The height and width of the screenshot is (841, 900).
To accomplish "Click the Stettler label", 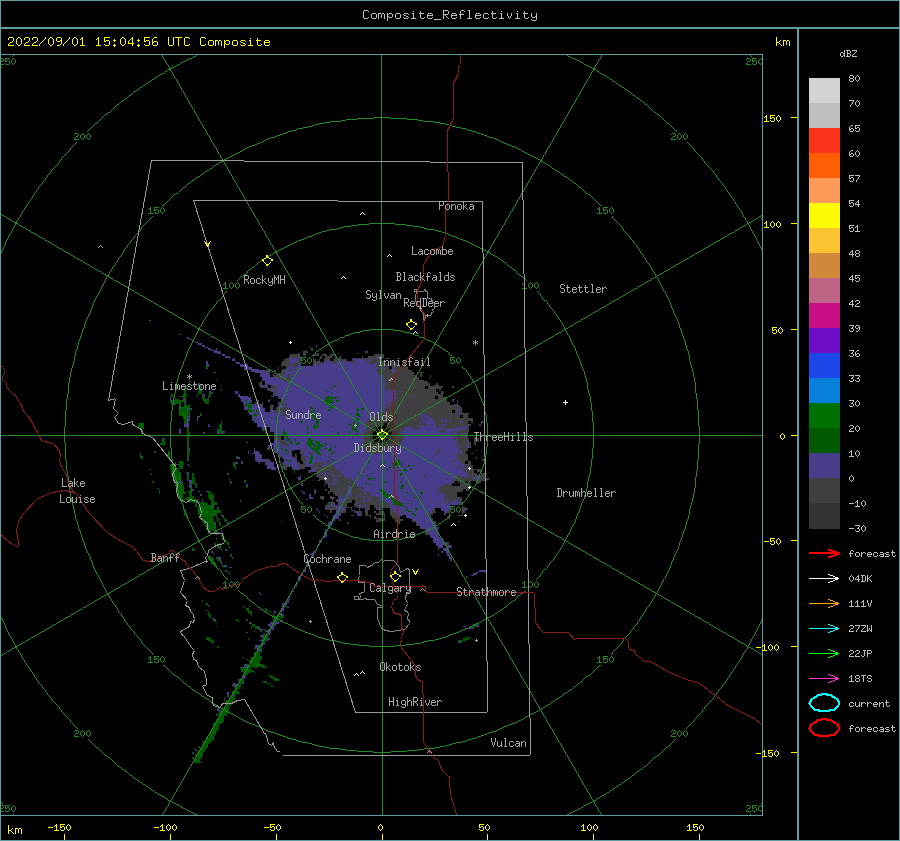I will coord(583,289).
